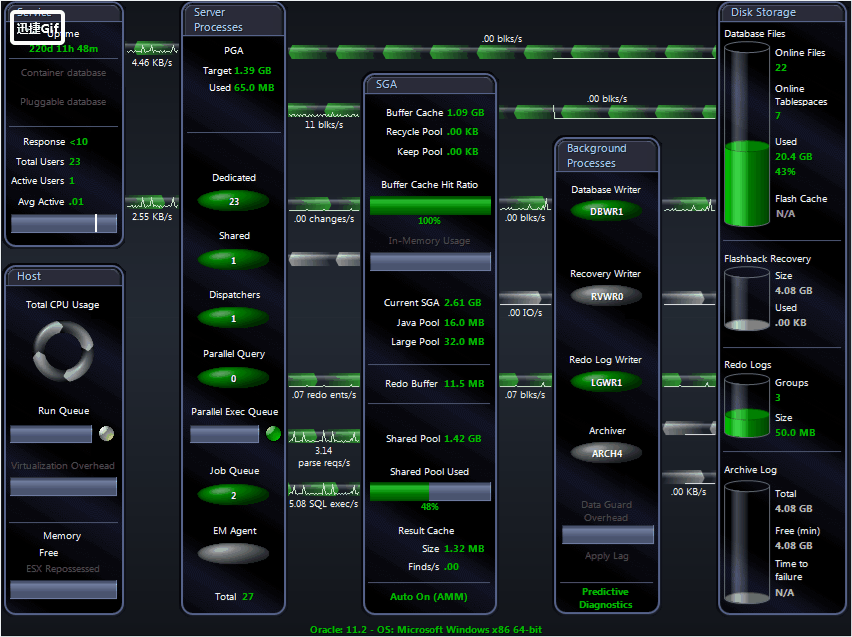Click the Dedicated server processes oval showing 23
Viewport: 852px width, 637px height.
tap(234, 201)
